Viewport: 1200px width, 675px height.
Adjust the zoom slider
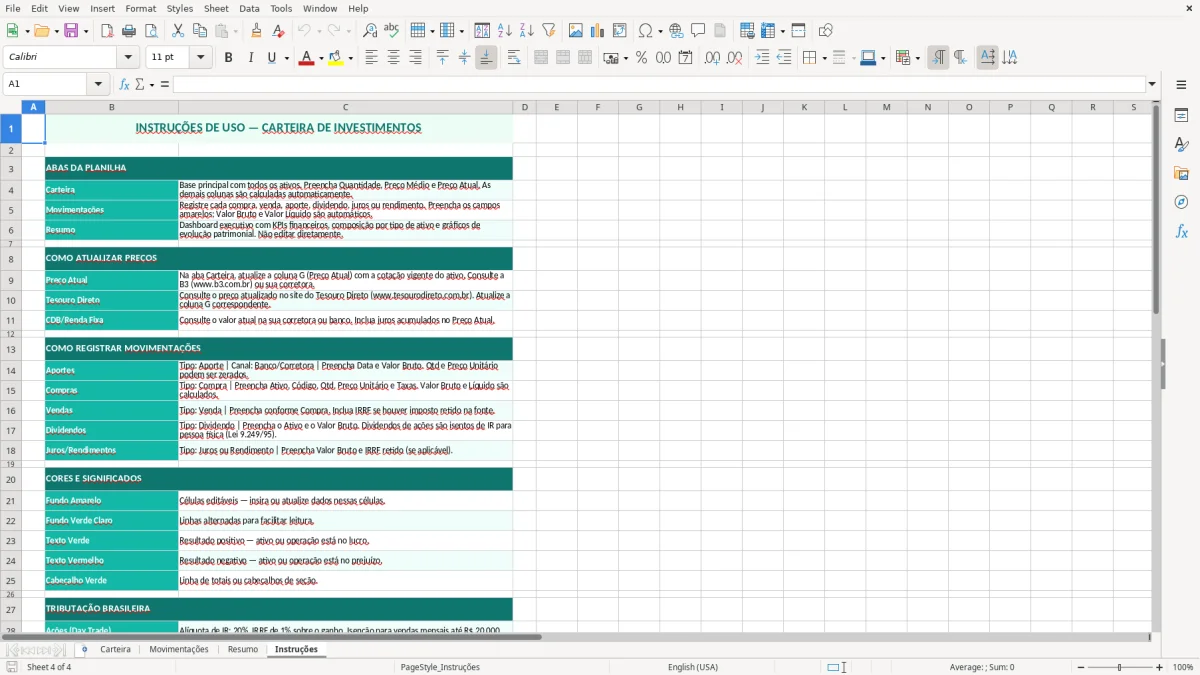click(x=1120, y=667)
